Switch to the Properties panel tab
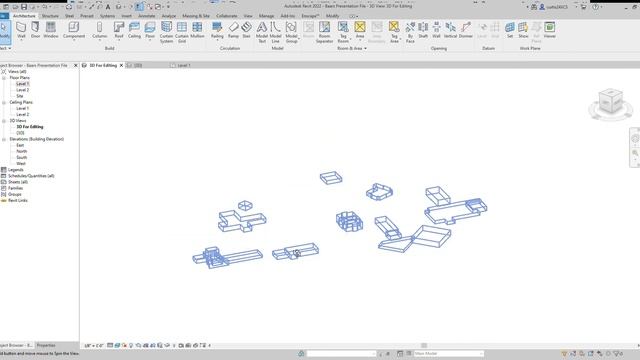The image size is (640, 360). [46, 345]
